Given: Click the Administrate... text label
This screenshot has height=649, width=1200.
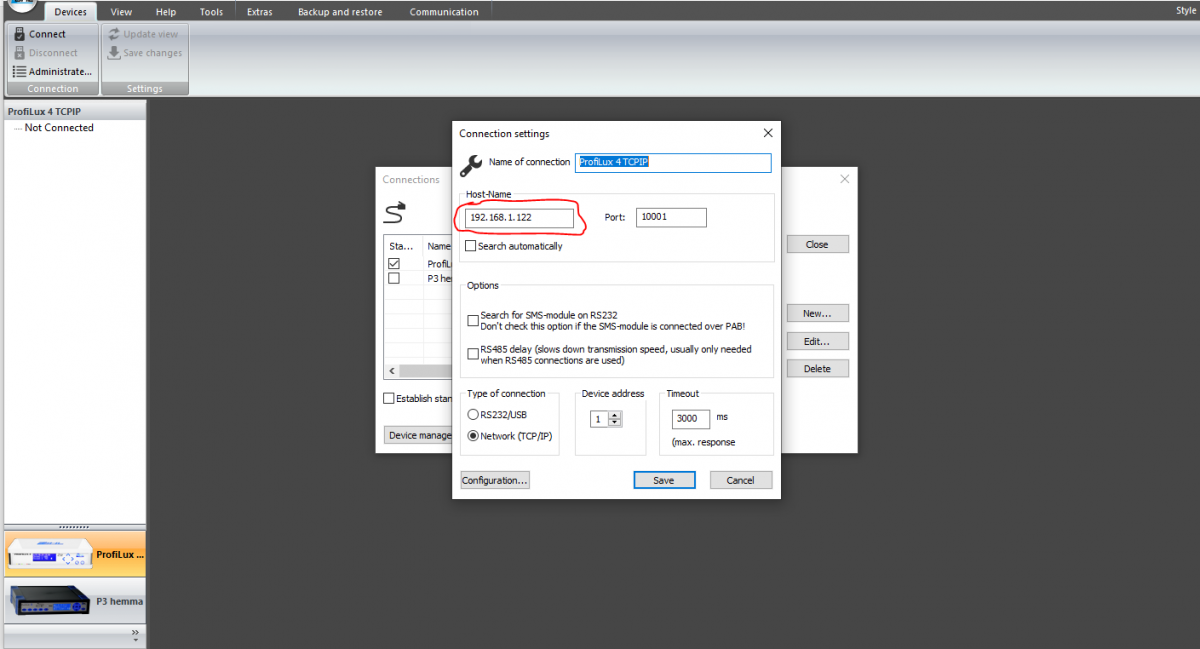Looking at the screenshot, I should (x=60, y=72).
